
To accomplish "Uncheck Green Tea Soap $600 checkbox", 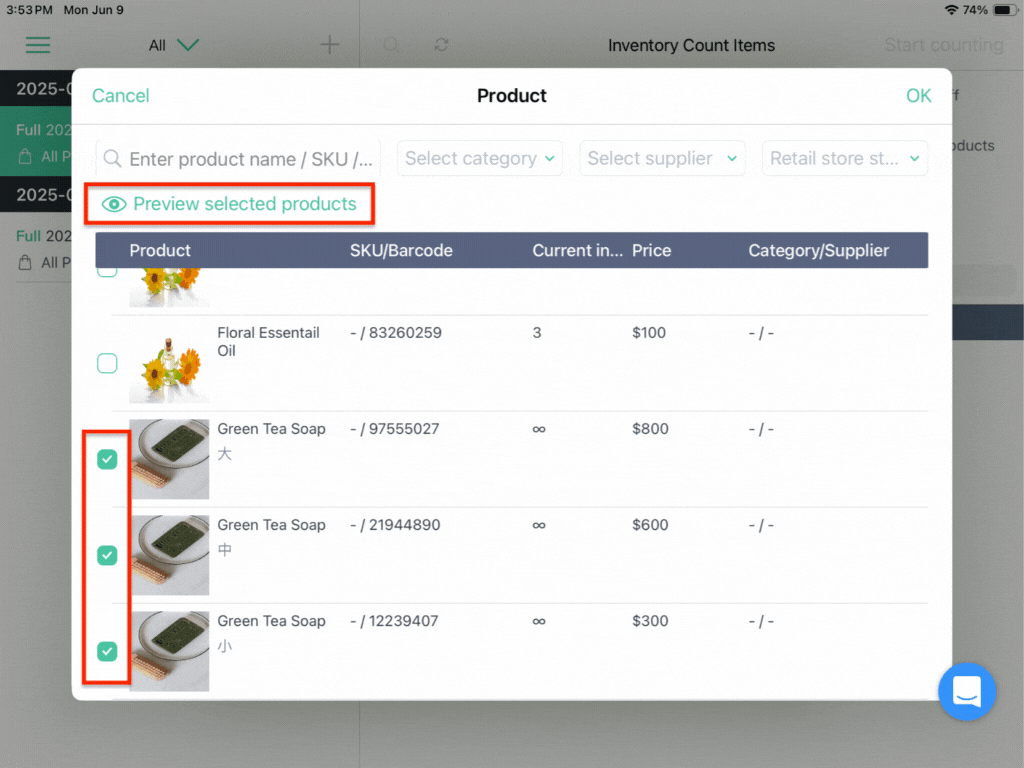I will [x=107, y=555].
